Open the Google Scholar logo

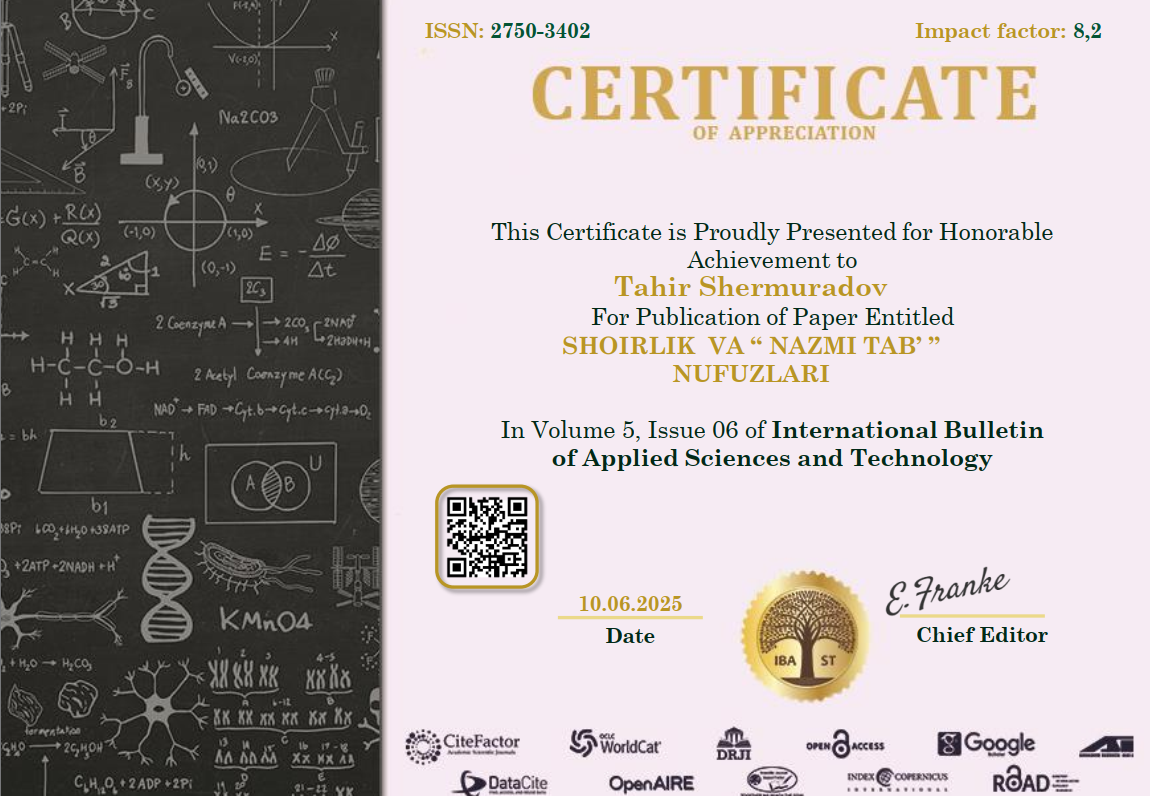pos(986,744)
